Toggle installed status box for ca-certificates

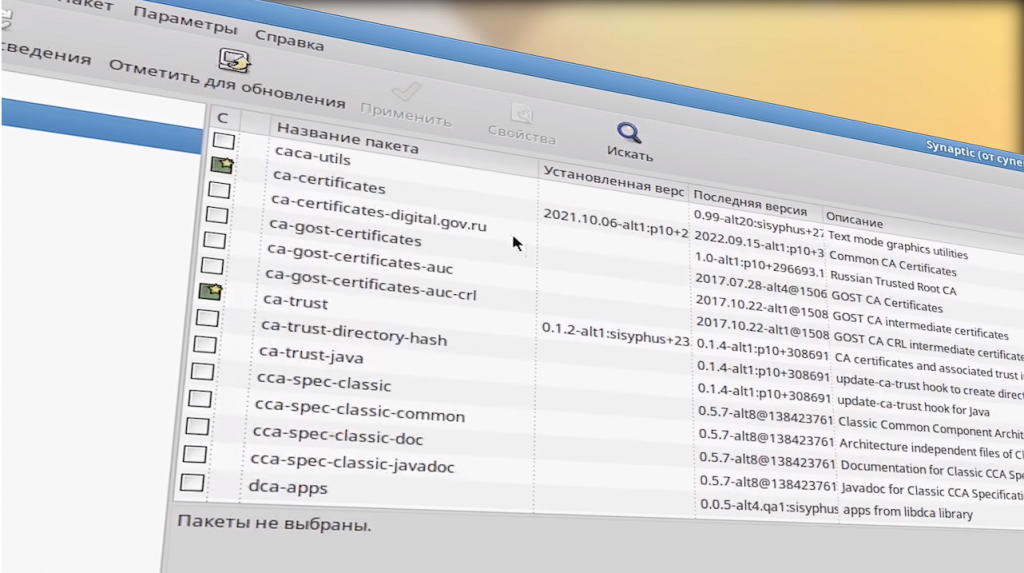(222, 165)
